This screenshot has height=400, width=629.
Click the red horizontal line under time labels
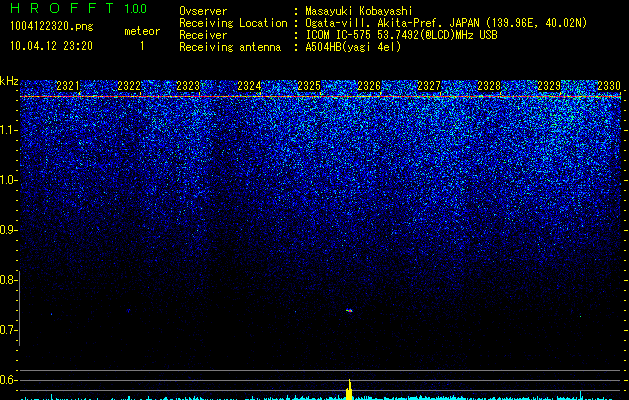tap(321, 97)
